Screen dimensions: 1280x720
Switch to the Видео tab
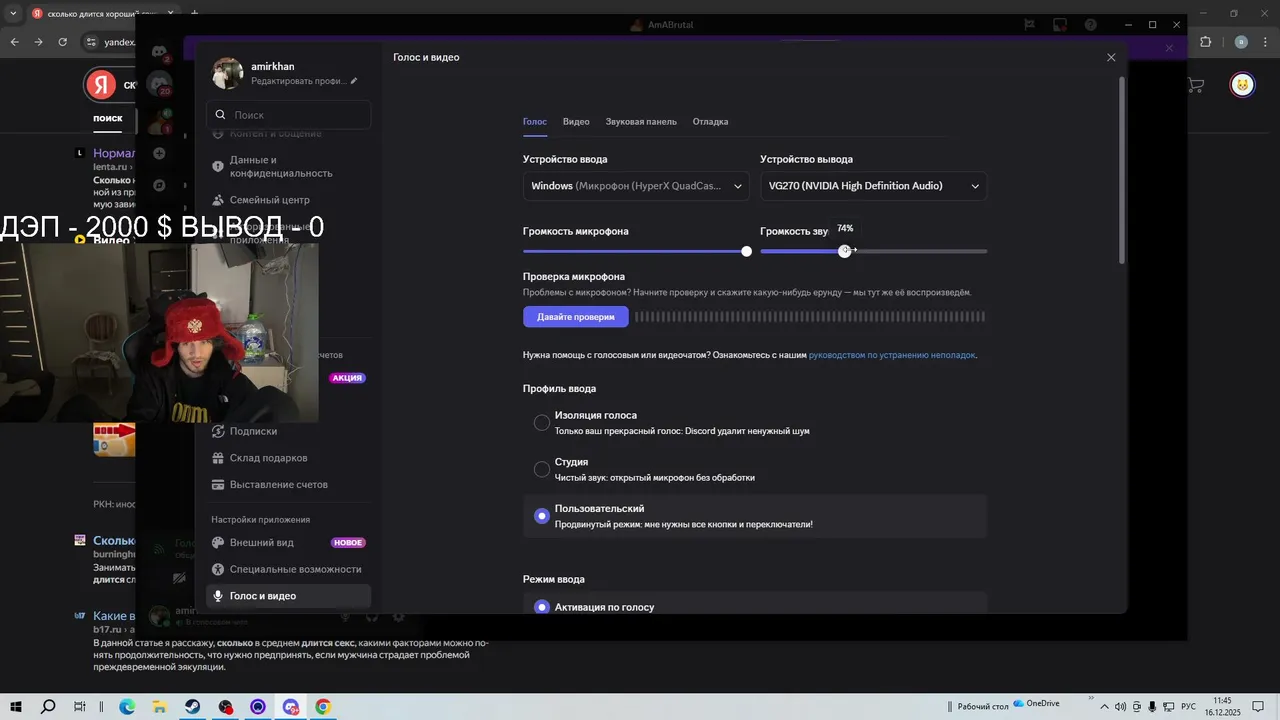[x=576, y=122]
